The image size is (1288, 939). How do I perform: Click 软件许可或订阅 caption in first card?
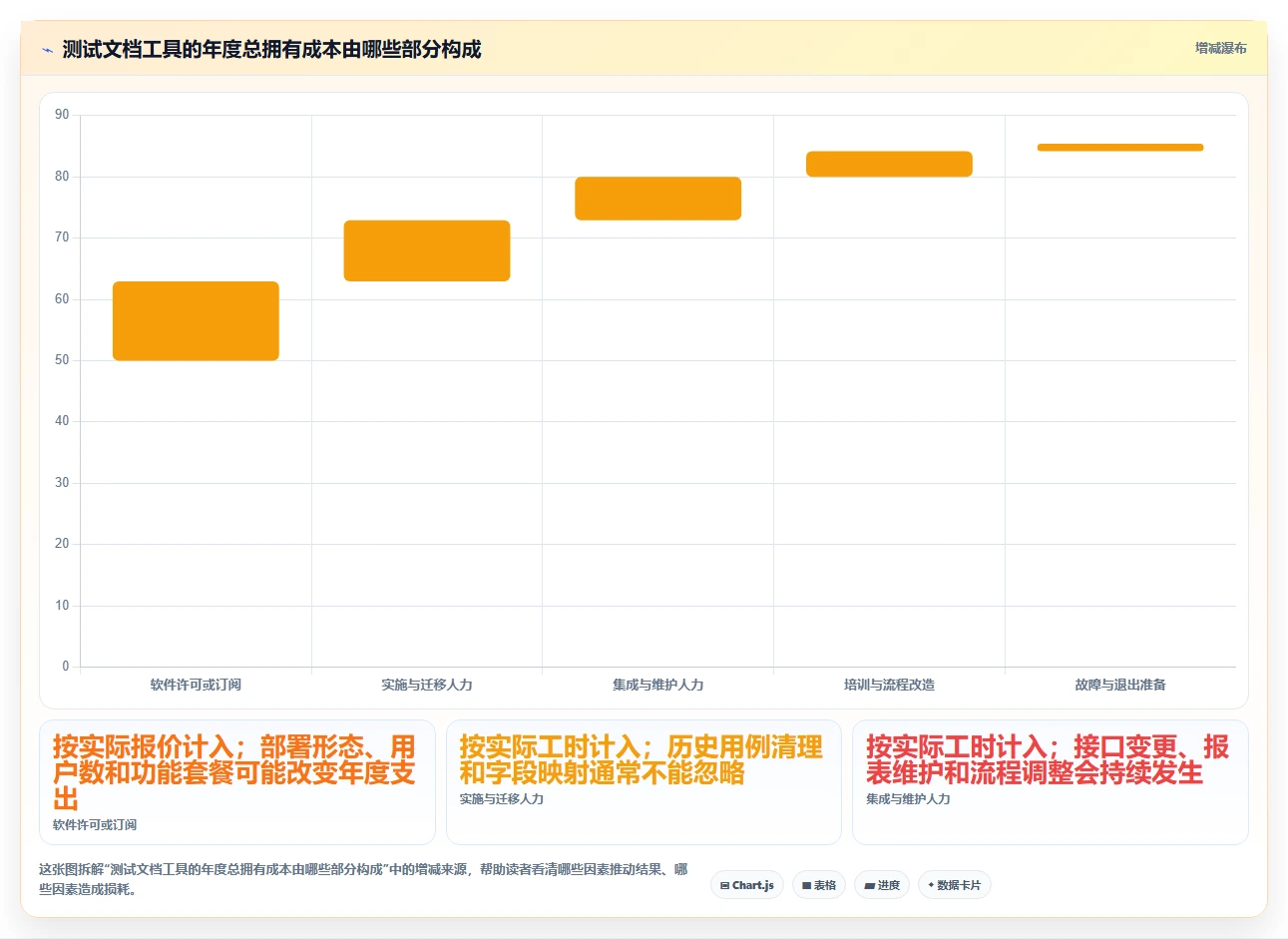pos(95,825)
